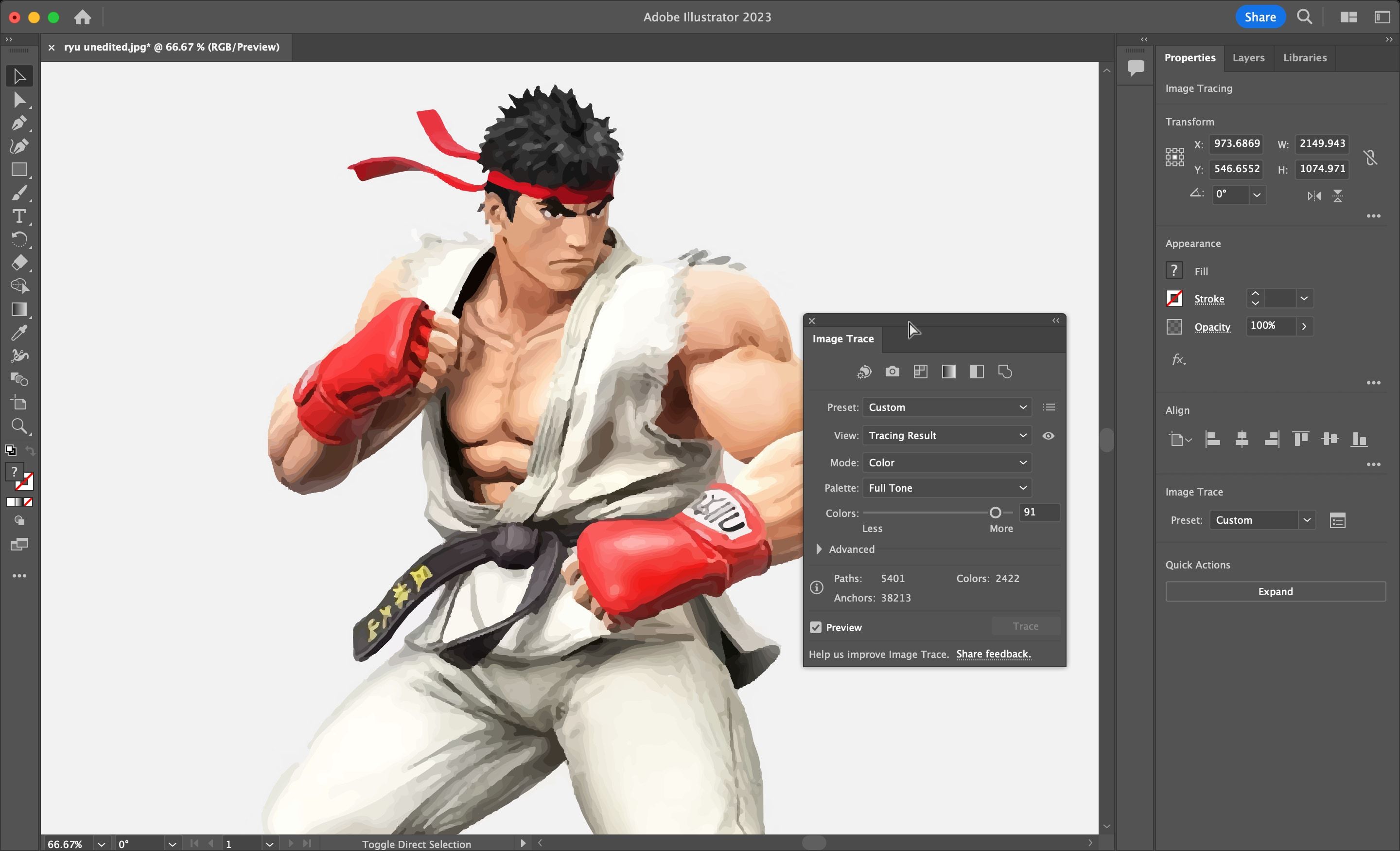
Task: Click the Expand button under Quick Actions
Action: coord(1275,591)
